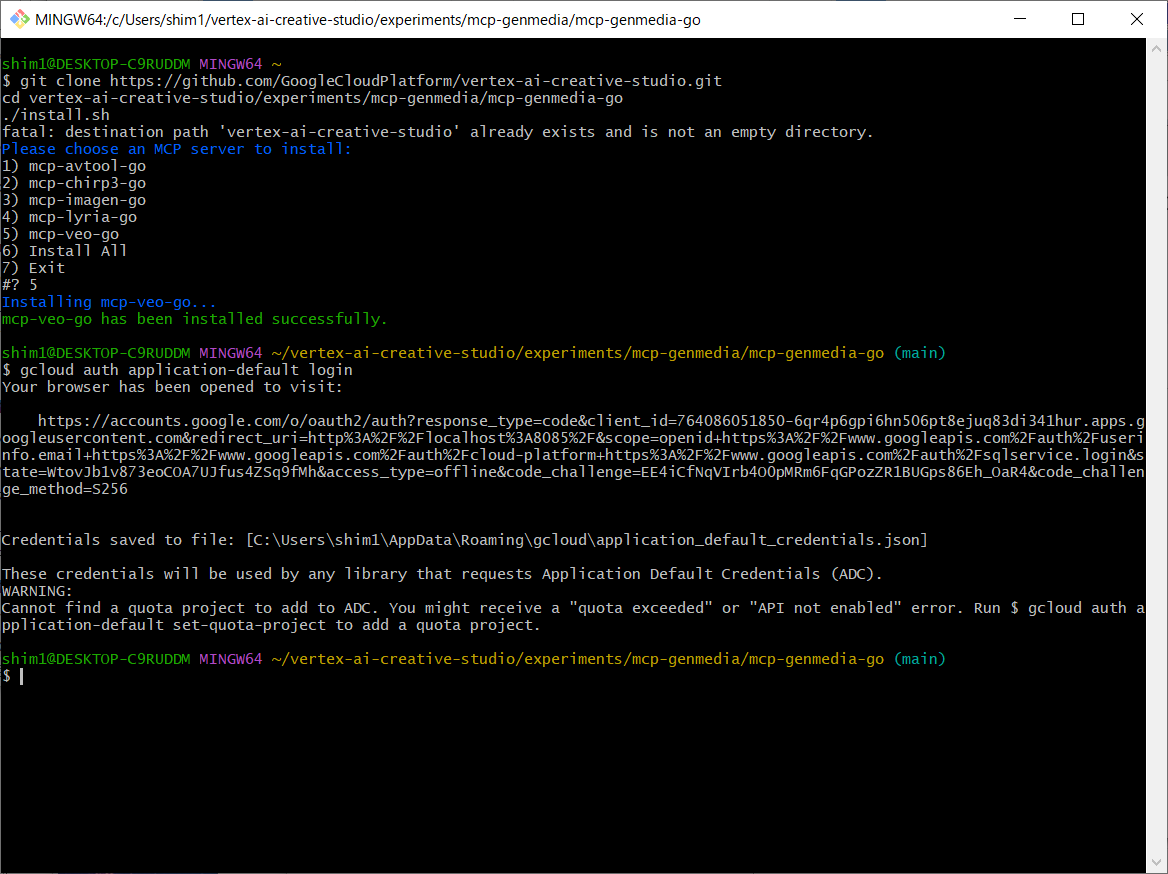Select the '3) mcp-imagen-go' list entry
The height and width of the screenshot is (874, 1168).
[x=74, y=200]
